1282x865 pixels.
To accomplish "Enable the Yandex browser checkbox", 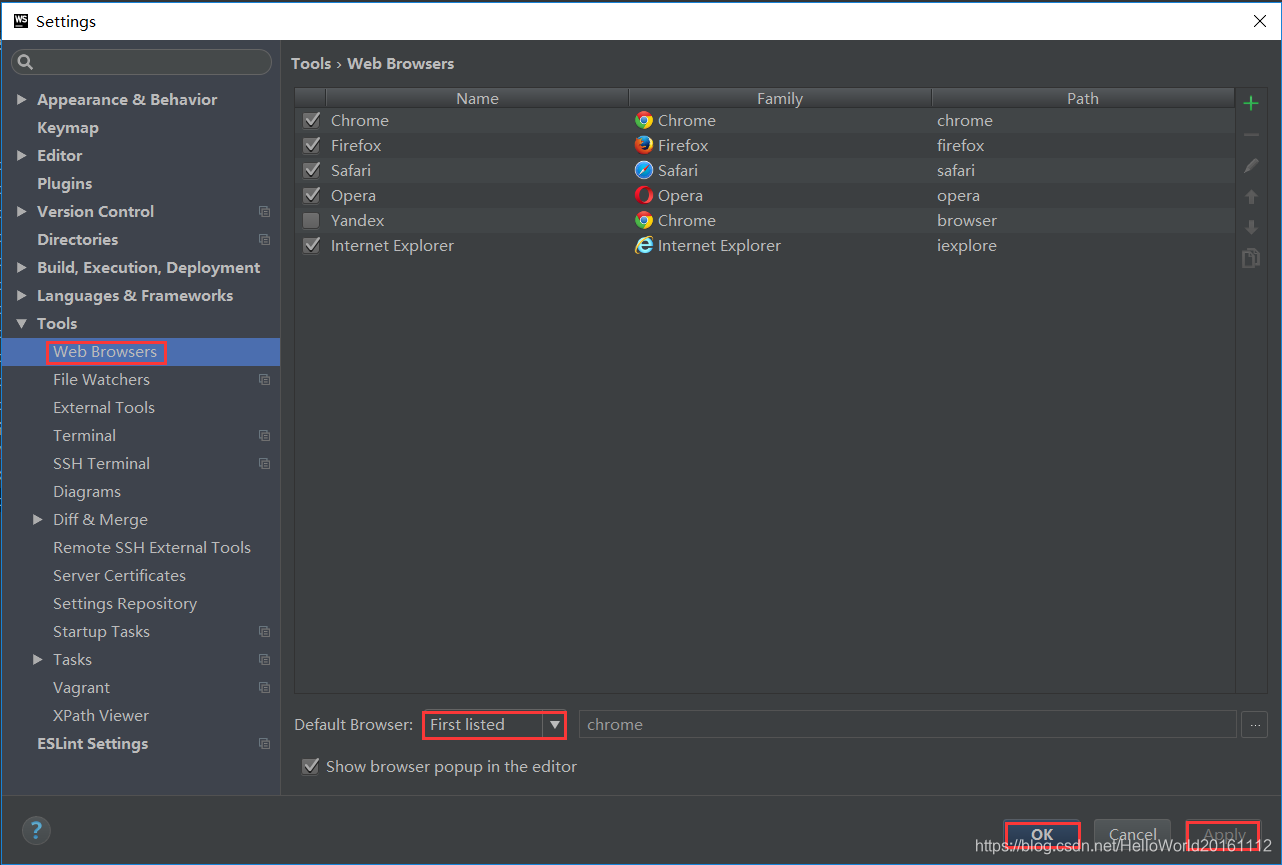I will tap(311, 220).
